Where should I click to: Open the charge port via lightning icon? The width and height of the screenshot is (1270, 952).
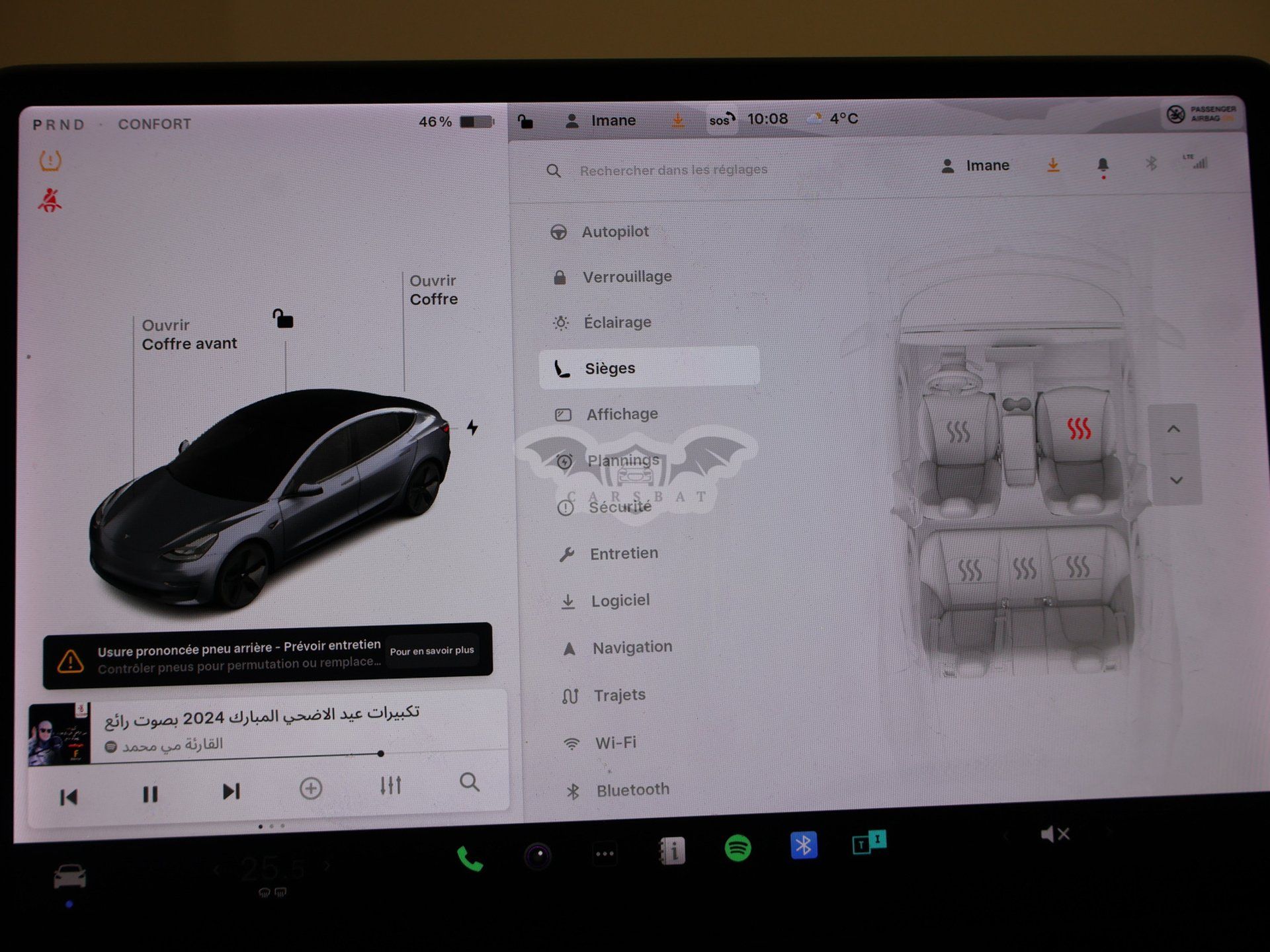click(x=472, y=427)
